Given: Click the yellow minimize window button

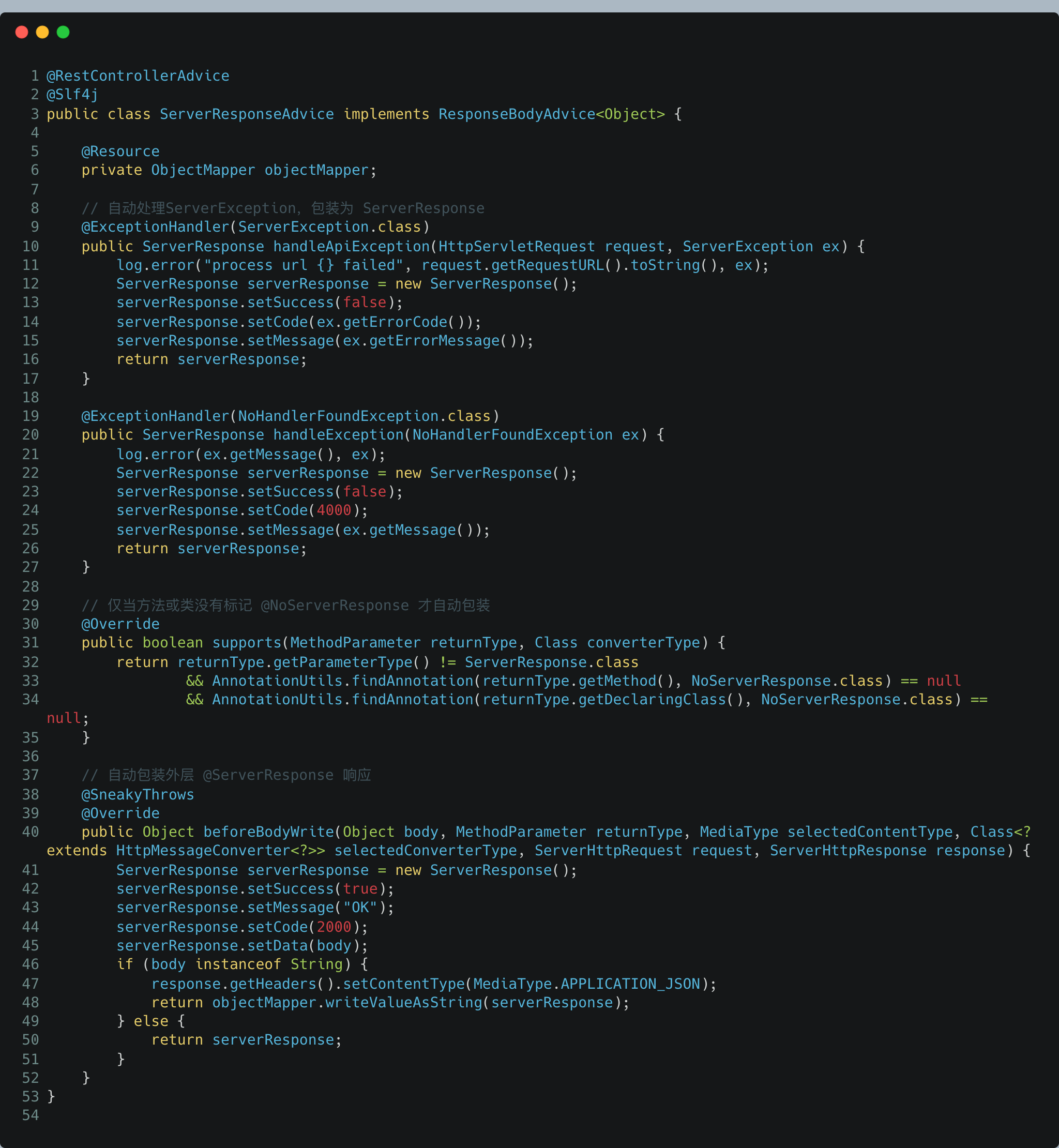Looking at the screenshot, I should 42,32.
